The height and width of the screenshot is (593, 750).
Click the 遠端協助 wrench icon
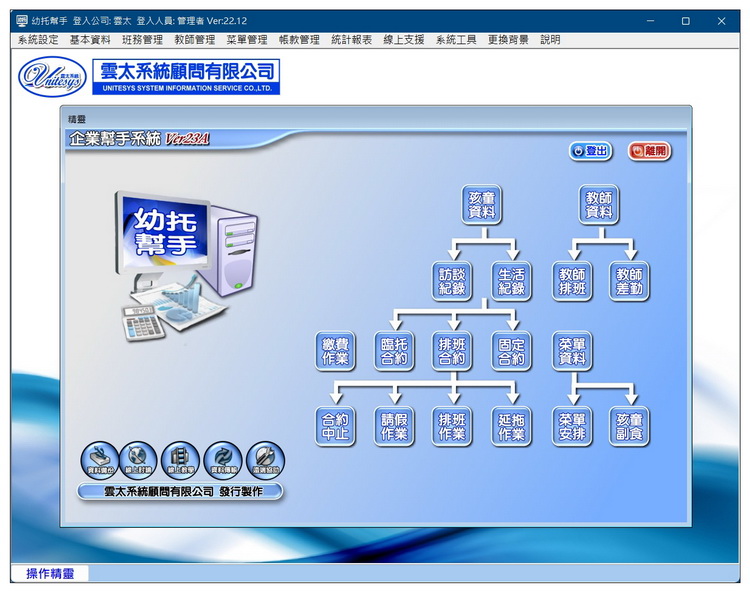click(x=265, y=461)
